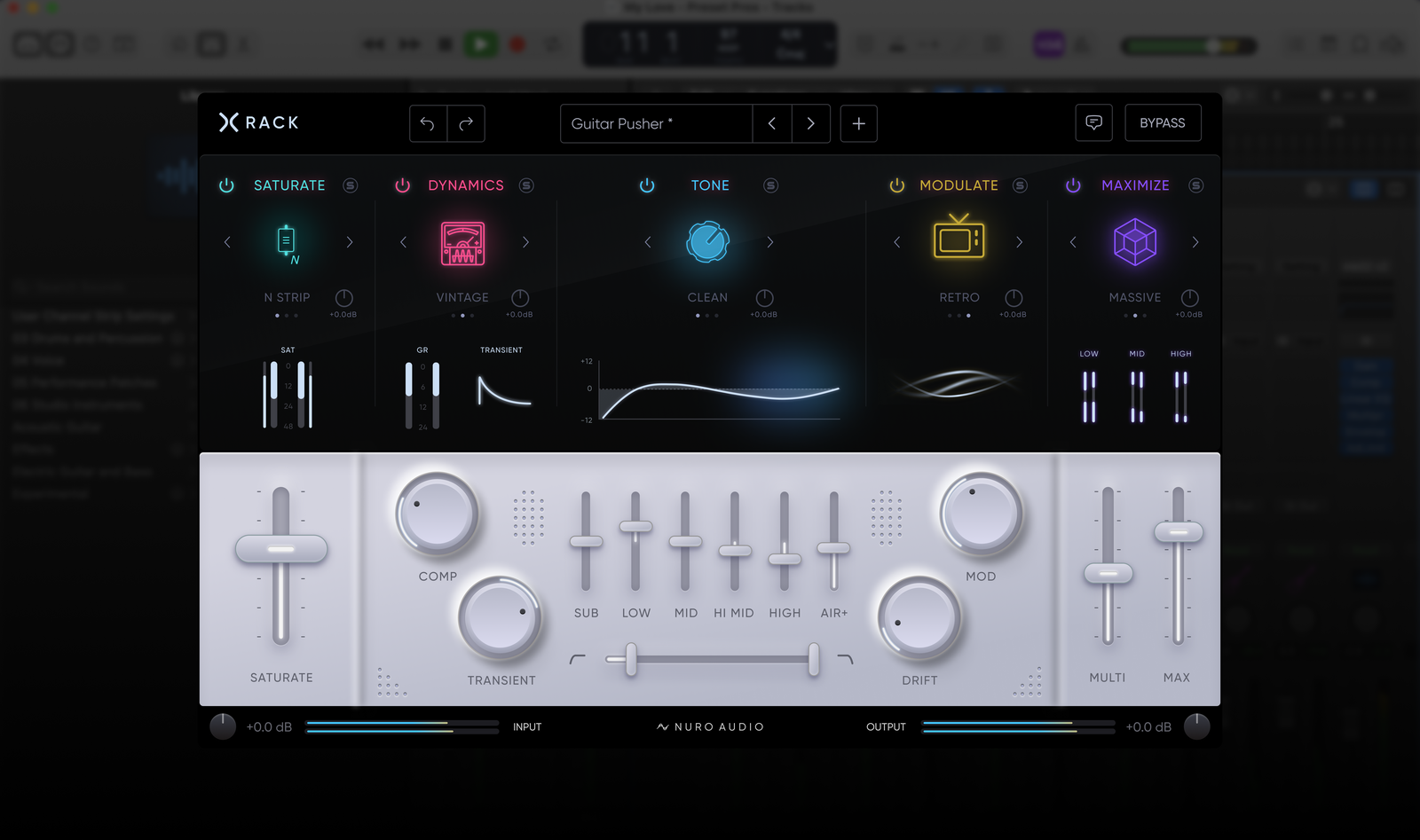Solo the Dynamics module
Screen dimensions: 1420x840
tap(525, 185)
